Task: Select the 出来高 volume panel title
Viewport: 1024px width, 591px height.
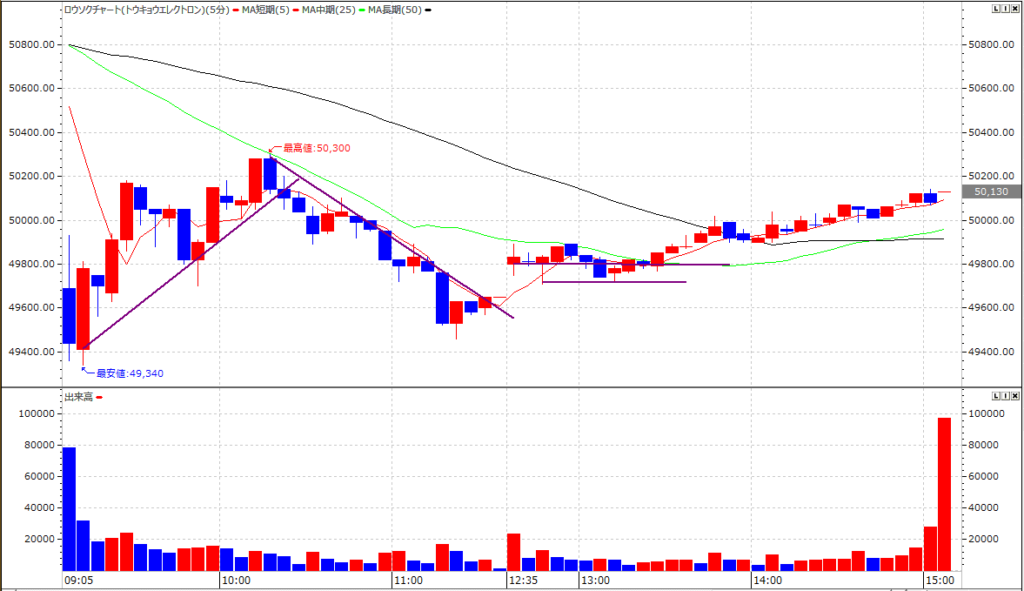Action: point(77,397)
